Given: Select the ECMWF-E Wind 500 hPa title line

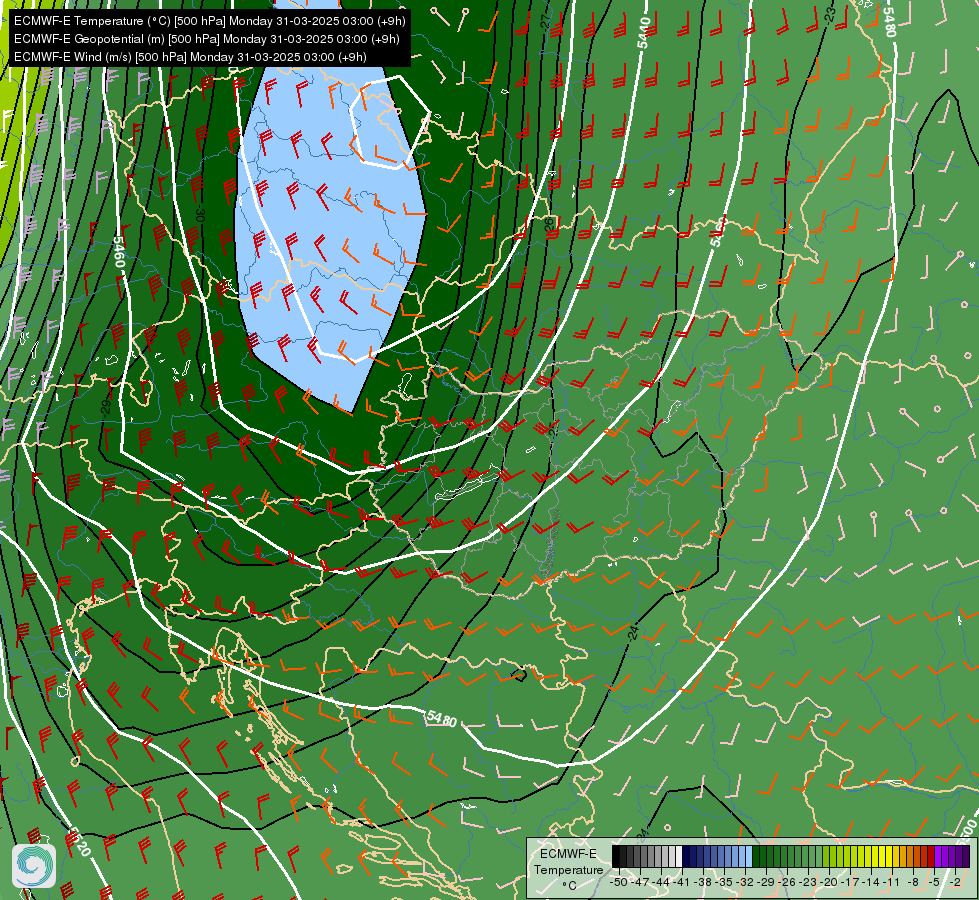Looking at the screenshot, I should [x=190, y=57].
